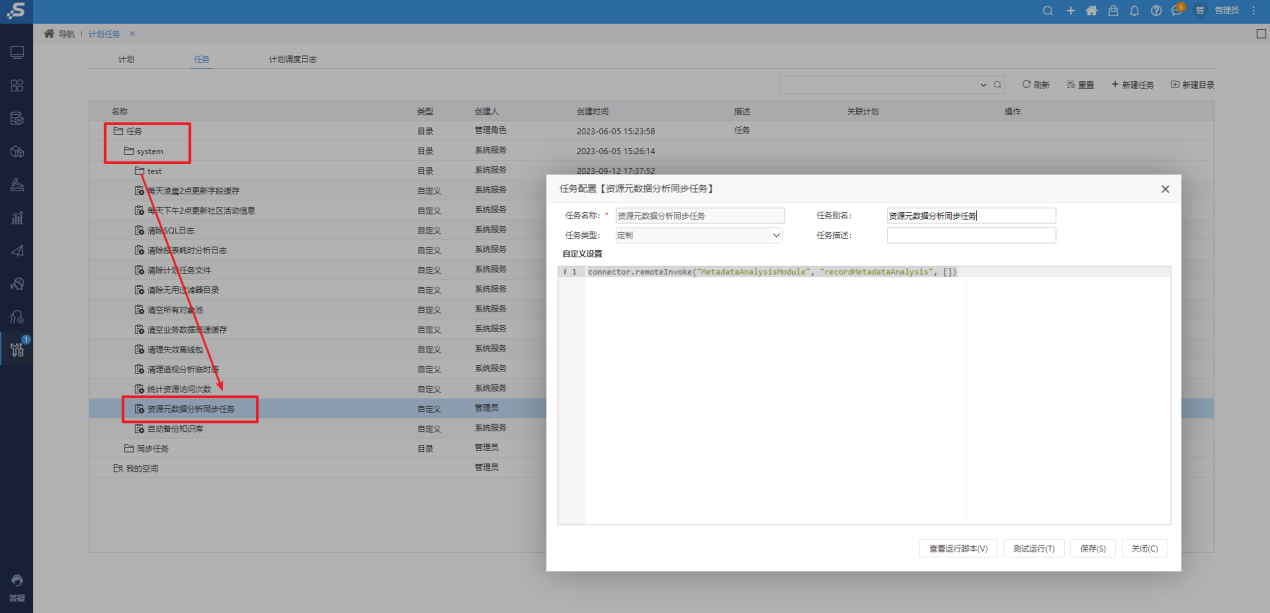This screenshot has height=613, width=1270.
Task: Click the 名称 column header
Action: [x=120, y=111]
